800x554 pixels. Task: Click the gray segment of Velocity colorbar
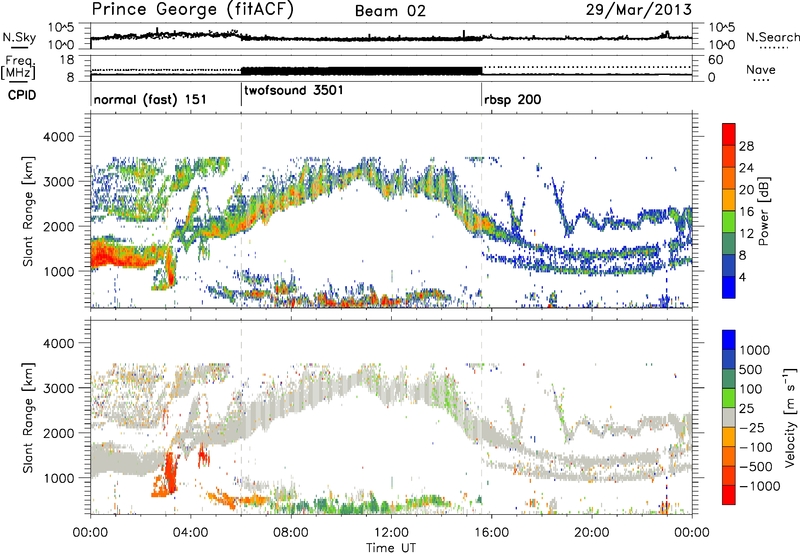[729, 418]
